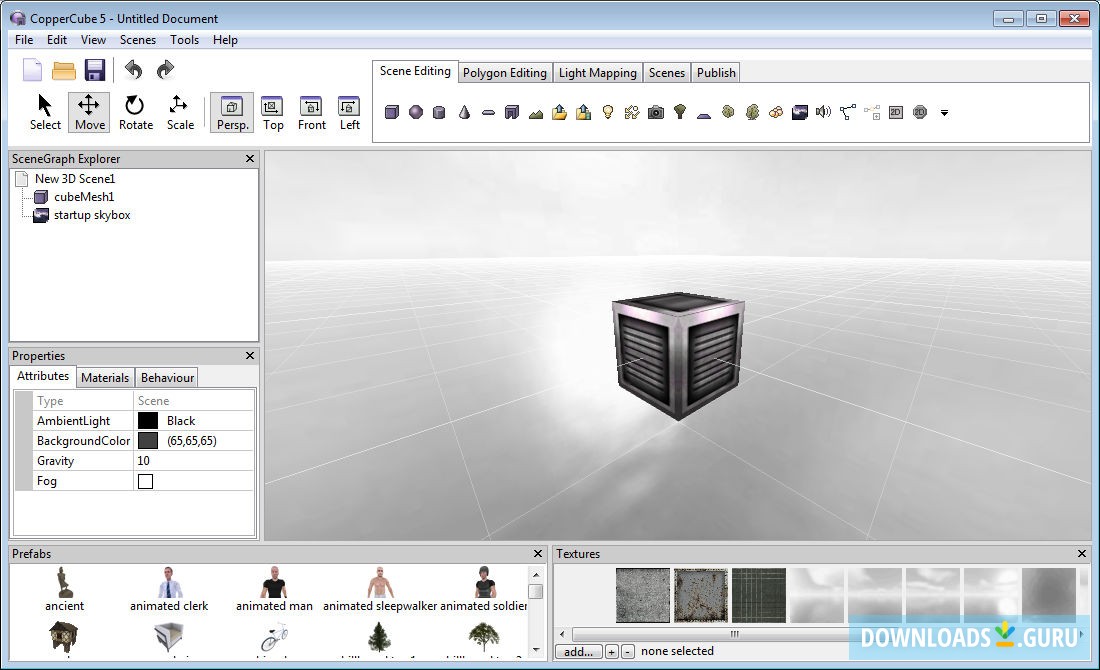Click the save document floppy icon

click(95, 70)
